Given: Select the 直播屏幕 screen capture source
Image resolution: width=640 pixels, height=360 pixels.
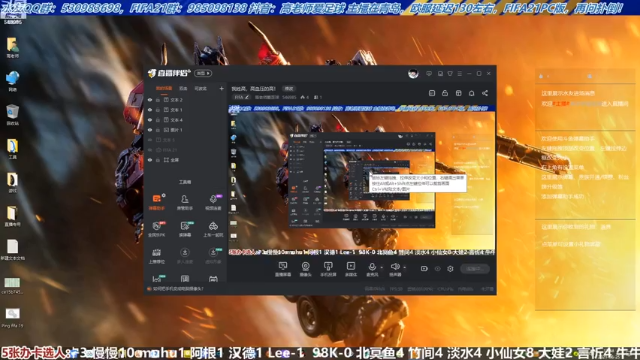Looking at the screenshot, I should click(283, 269).
